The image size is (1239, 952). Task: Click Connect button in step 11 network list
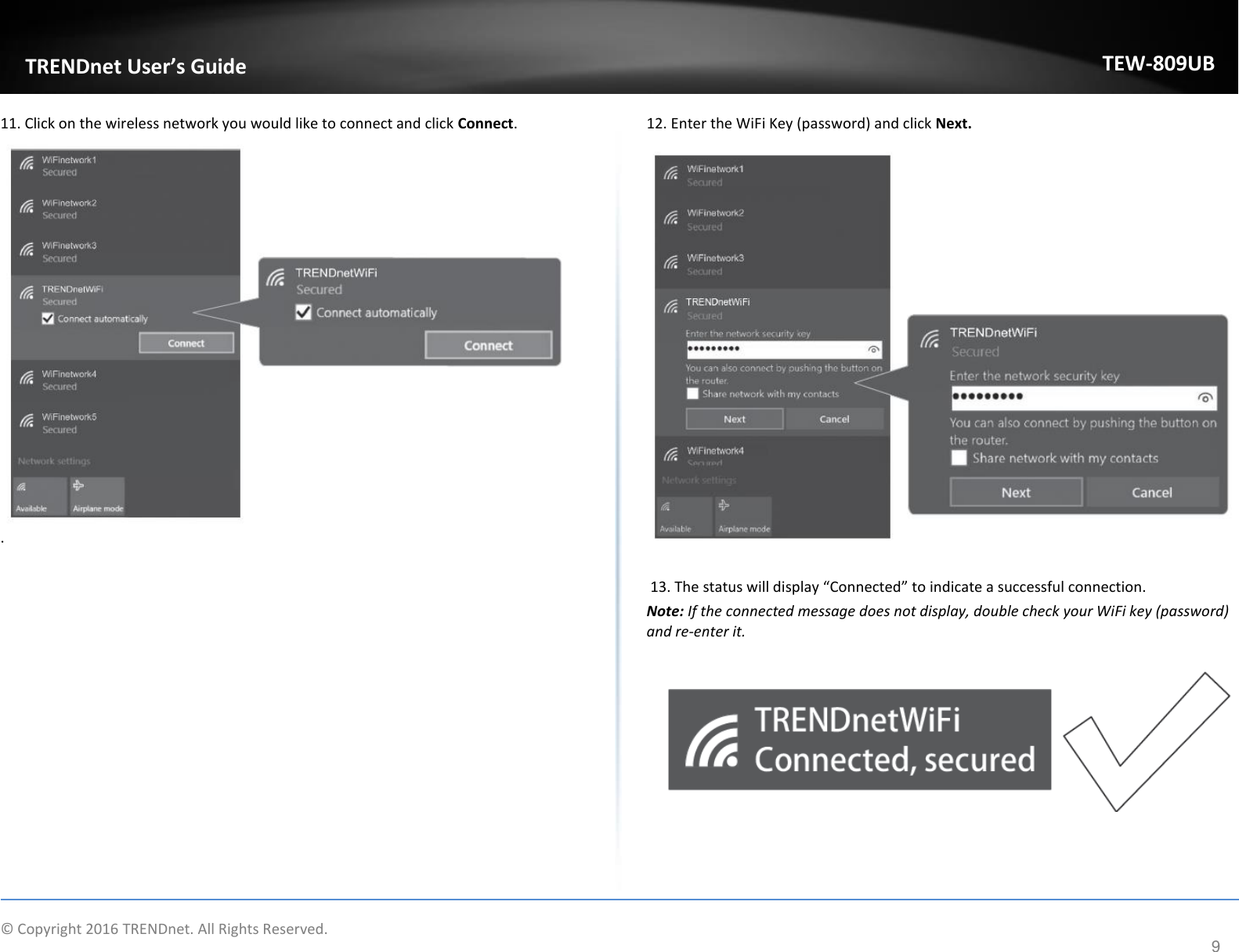[186, 343]
